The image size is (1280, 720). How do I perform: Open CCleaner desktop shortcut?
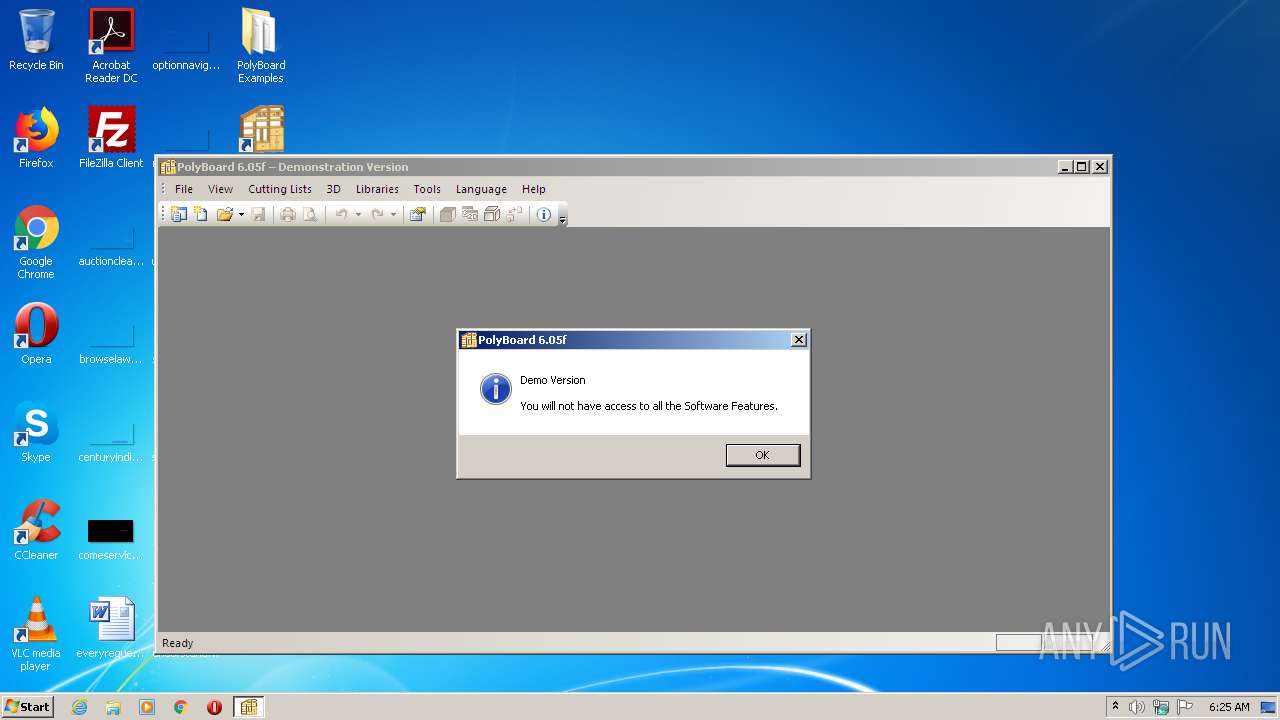click(36, 530)
